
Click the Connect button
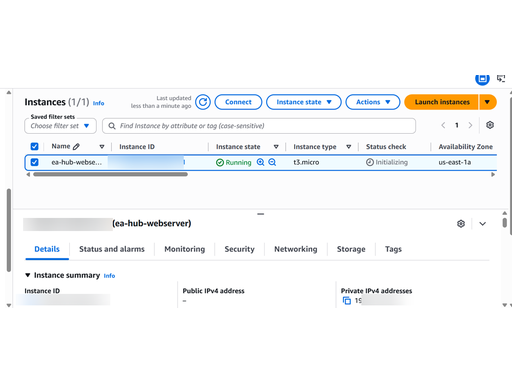[x=238, y=102]
